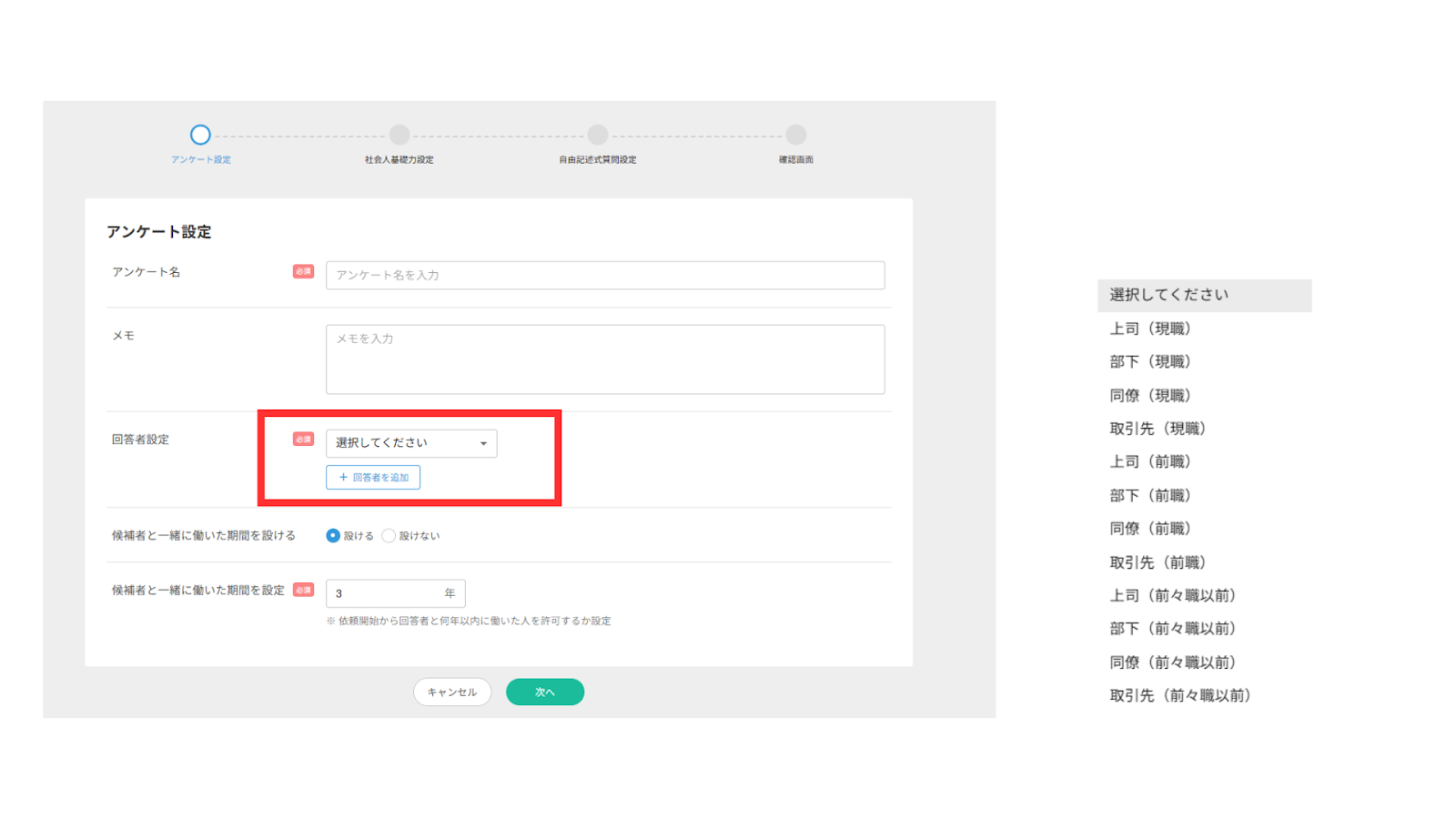Click the アンケート設定 step circle
Image resolution: width=1456 pixels, height=819 pixels.
(x=200, y=136)
